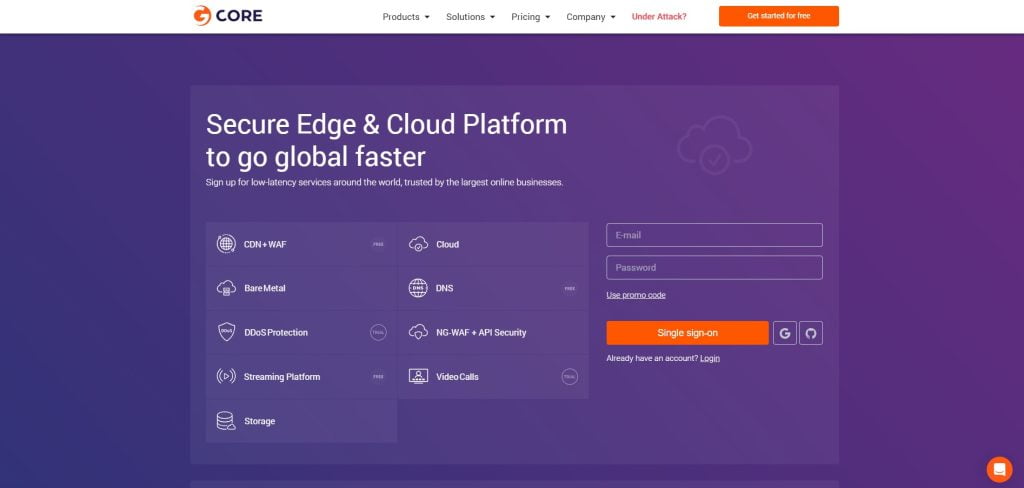Expand the Products dropdown menu

point(406,17)
